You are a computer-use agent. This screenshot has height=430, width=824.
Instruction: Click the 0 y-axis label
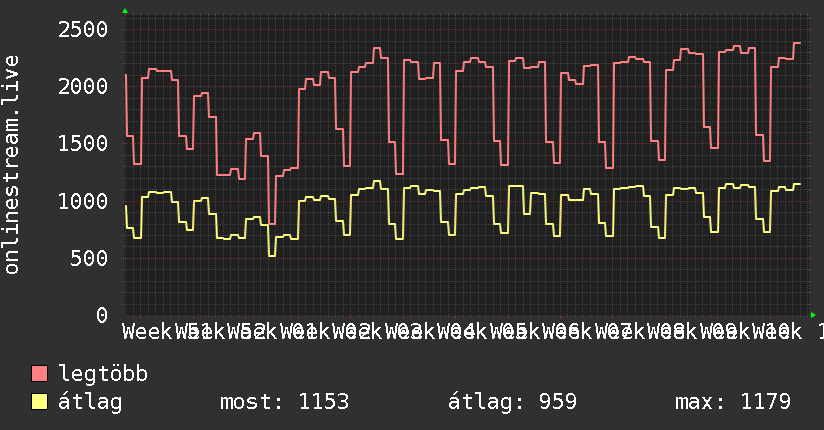point(102,315)
